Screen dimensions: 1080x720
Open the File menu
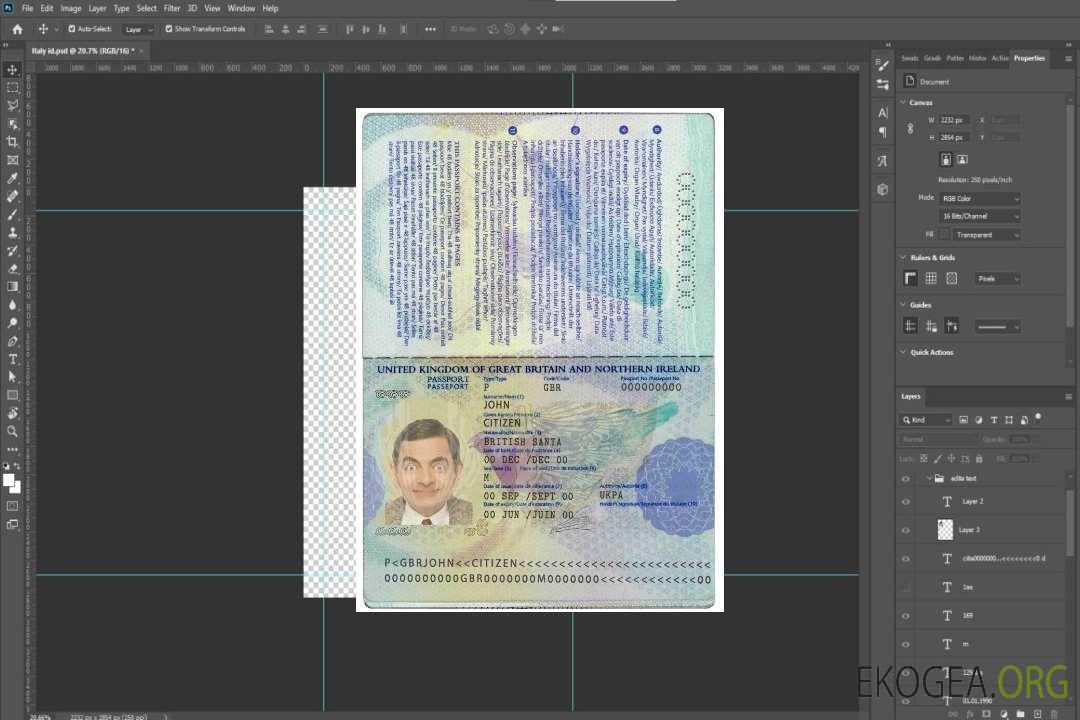point(28,8)
